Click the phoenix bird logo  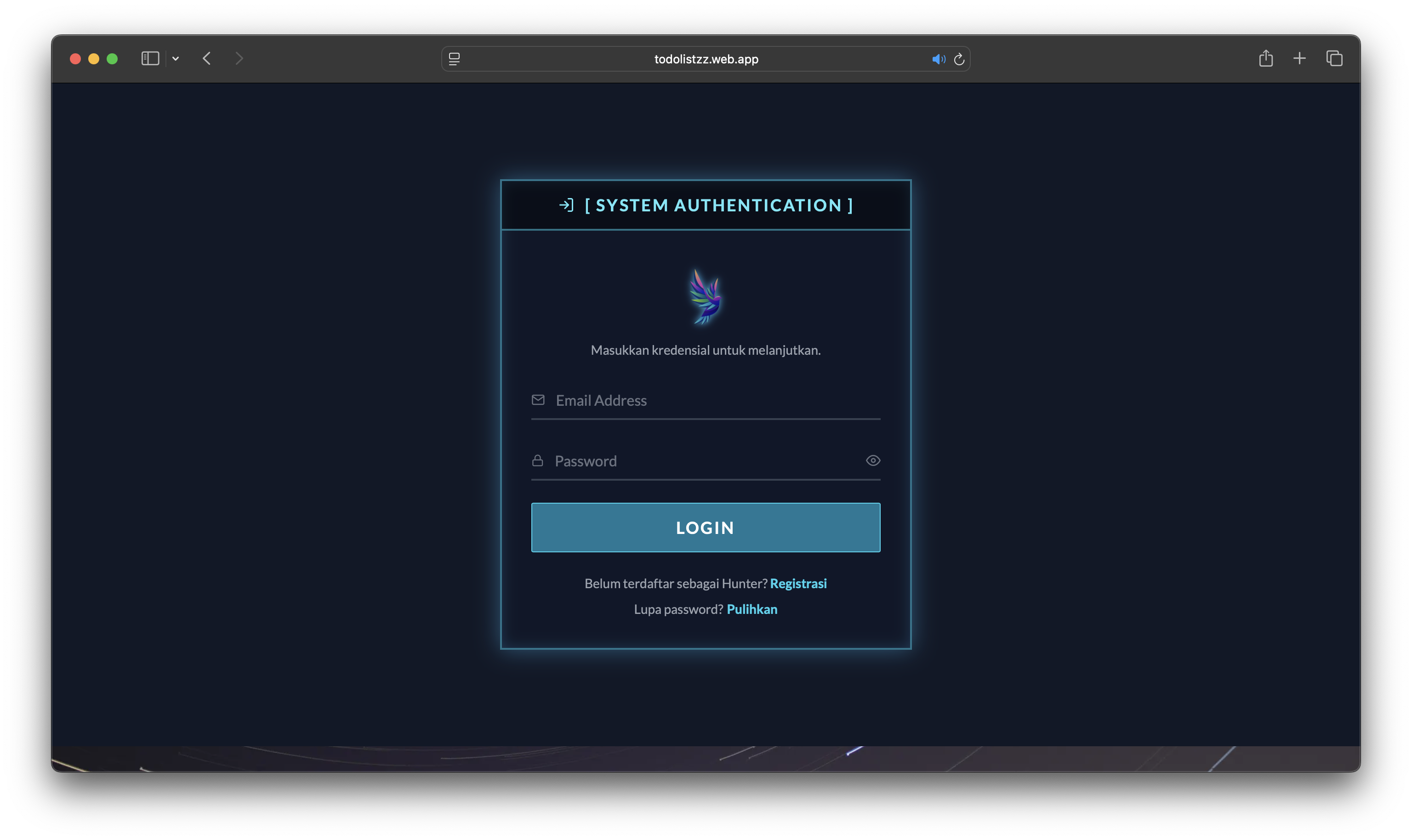pyautogui.click(x=706, y=296)
